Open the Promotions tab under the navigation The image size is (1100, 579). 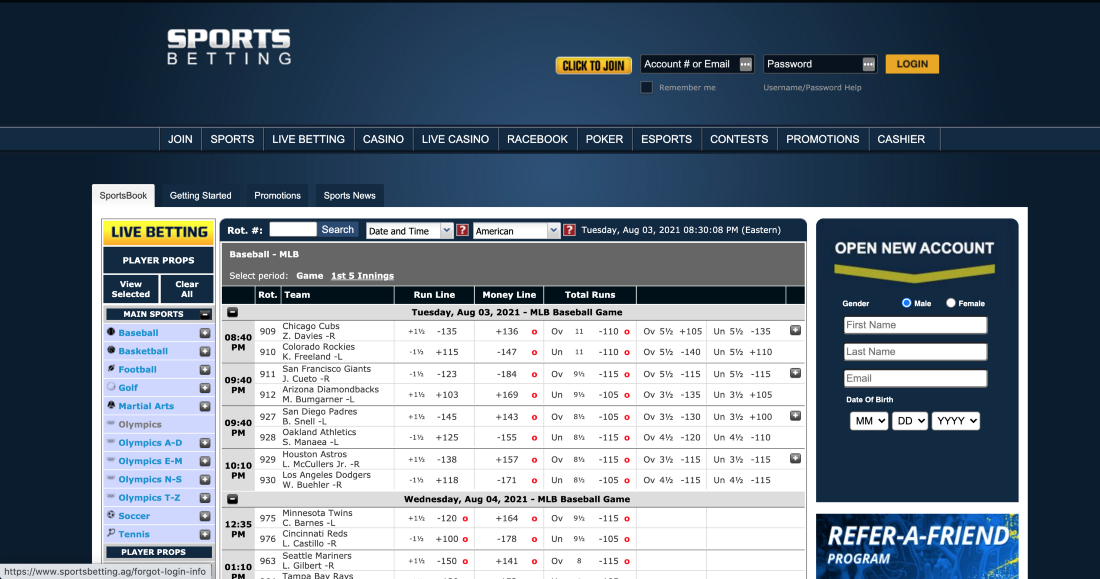point(277,196)
